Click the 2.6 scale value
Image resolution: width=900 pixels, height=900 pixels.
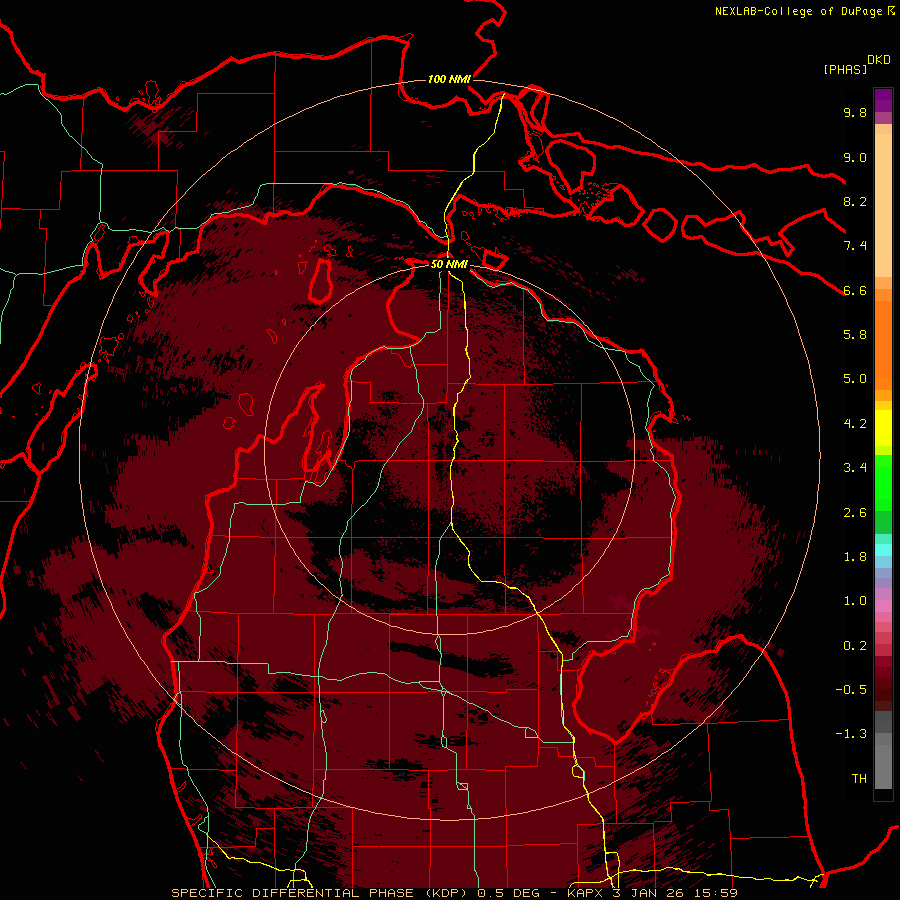[855, 513]
